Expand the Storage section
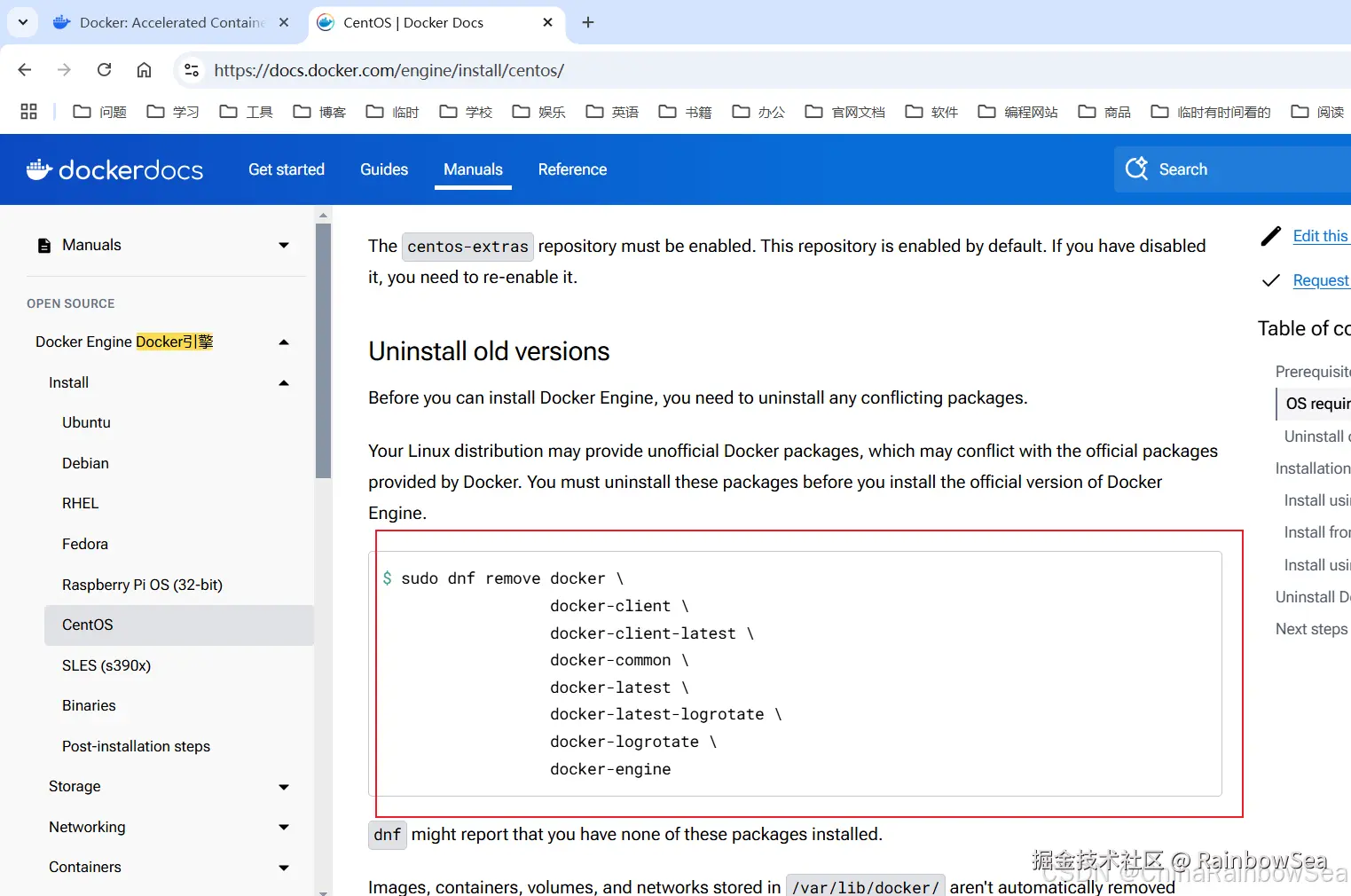1351x896 pixels. pos(284,787)
